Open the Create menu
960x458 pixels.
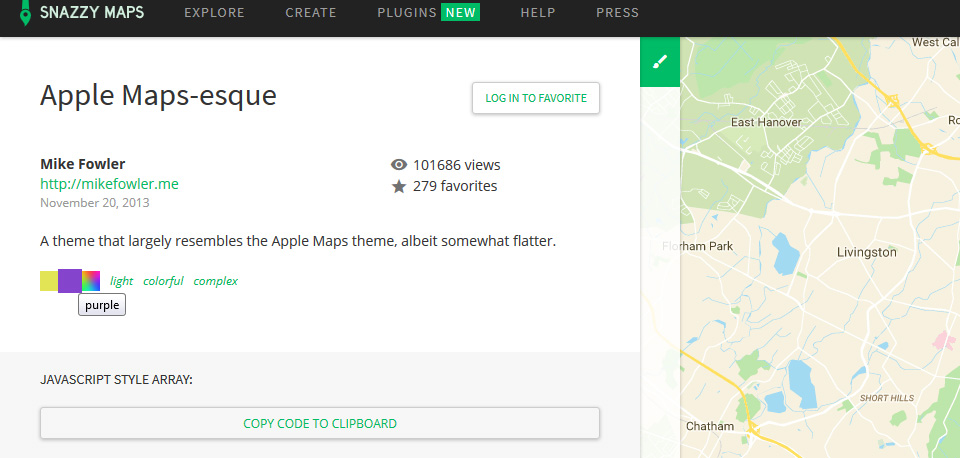pos(311,13)
